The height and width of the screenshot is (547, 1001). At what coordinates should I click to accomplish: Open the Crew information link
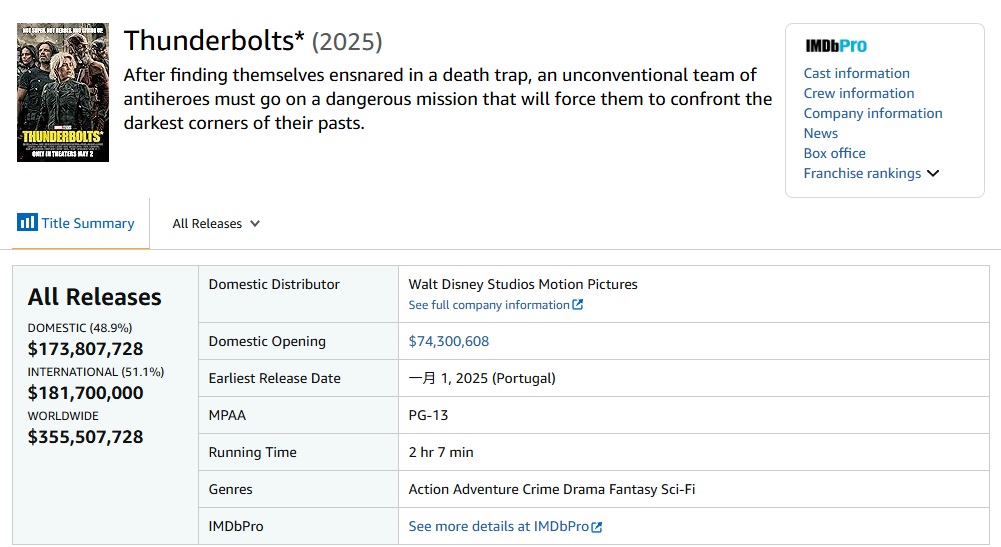click(x=859, y=93)
